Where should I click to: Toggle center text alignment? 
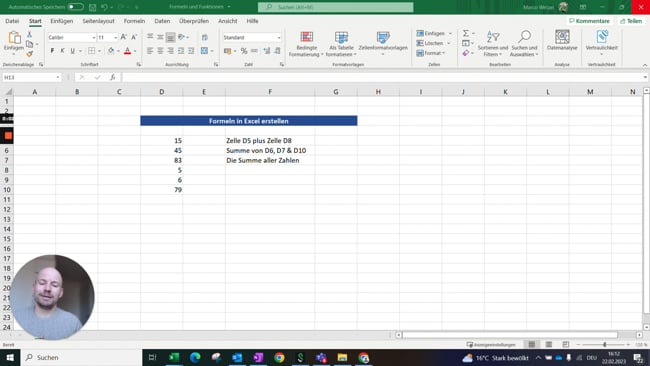pyautogui.click(x=160, y=51)
